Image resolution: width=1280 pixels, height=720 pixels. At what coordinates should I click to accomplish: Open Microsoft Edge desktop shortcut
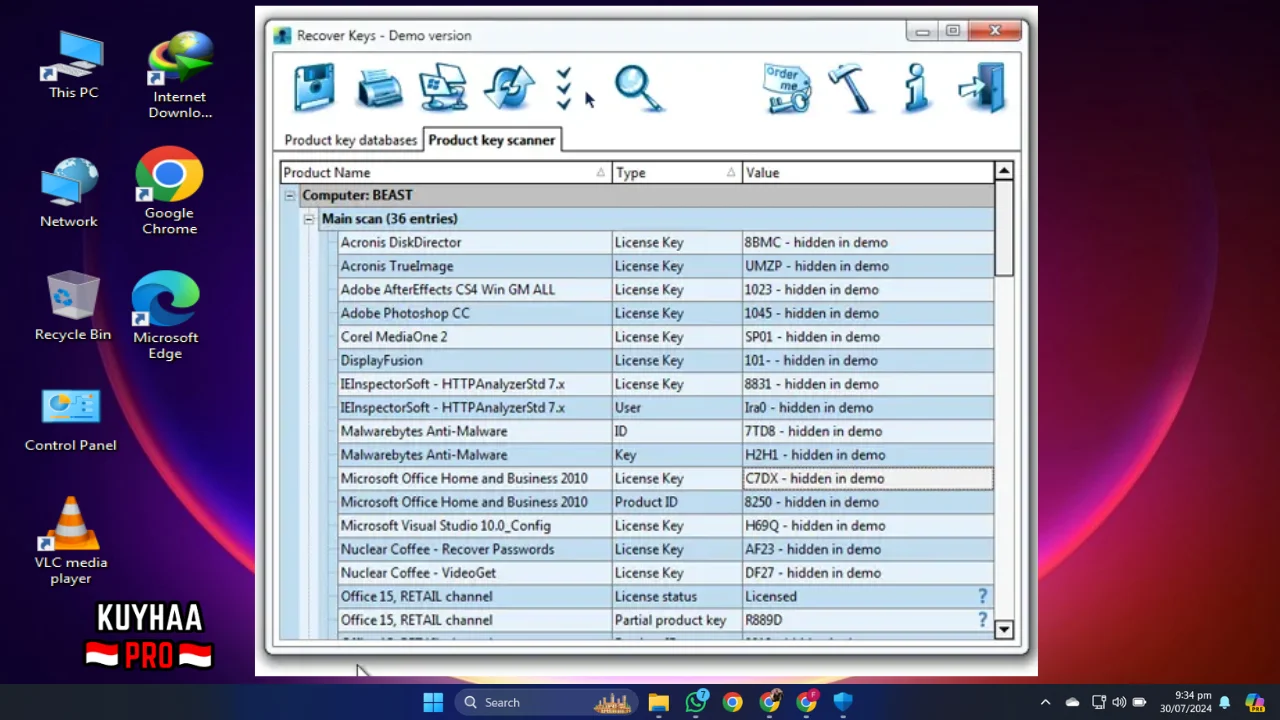[166, 316]
